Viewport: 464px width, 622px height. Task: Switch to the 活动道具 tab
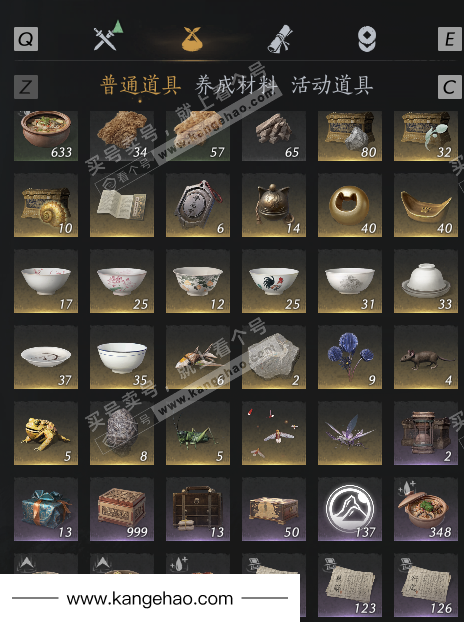pos(332,85)
